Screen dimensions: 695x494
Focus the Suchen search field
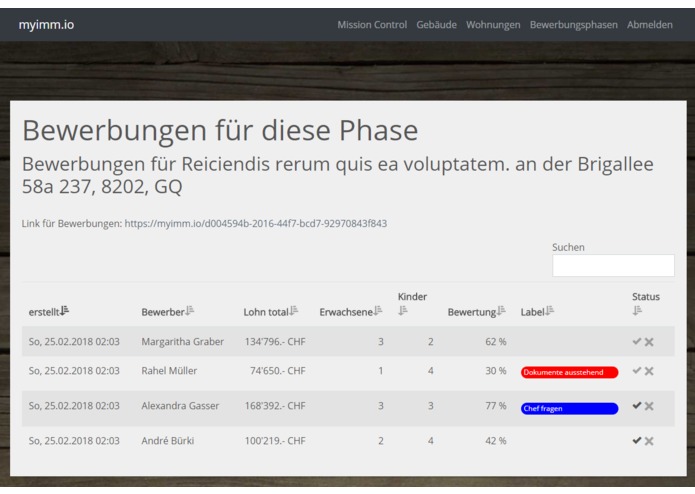[613, 265]
